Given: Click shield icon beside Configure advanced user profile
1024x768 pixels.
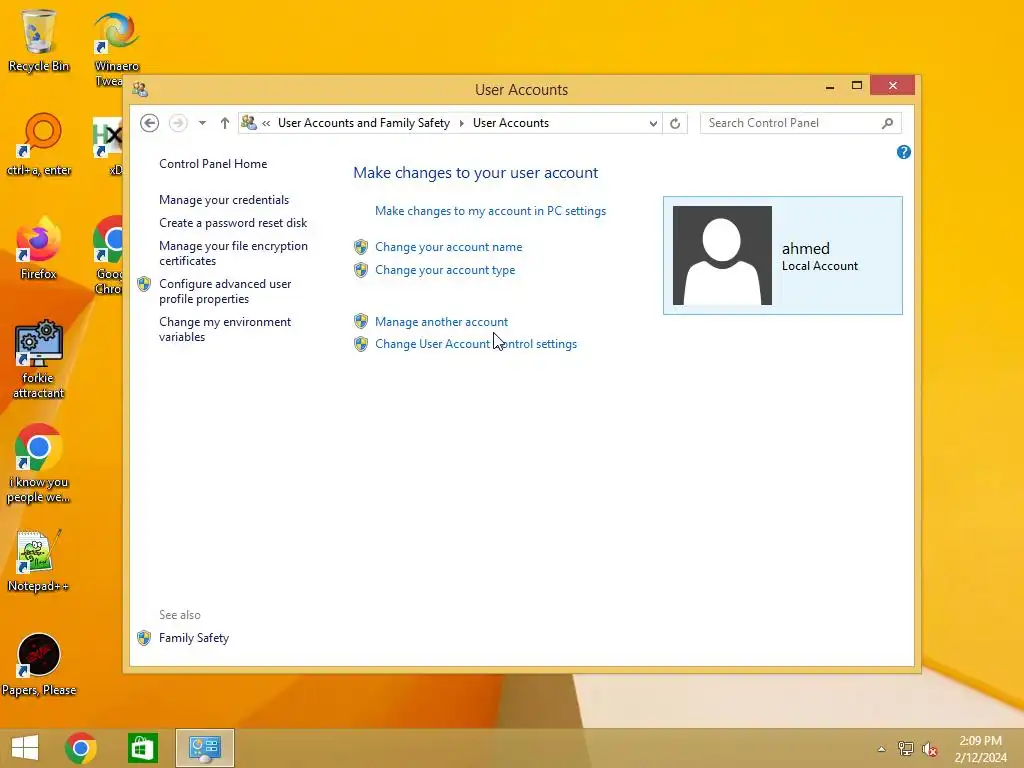Looking at the screenshot, I should [144, 284].
